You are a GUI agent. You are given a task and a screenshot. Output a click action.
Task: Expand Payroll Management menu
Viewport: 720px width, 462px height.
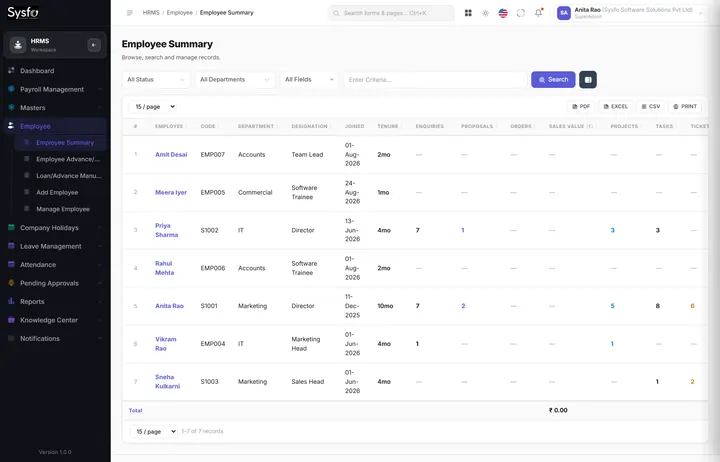tap(55, 89)
